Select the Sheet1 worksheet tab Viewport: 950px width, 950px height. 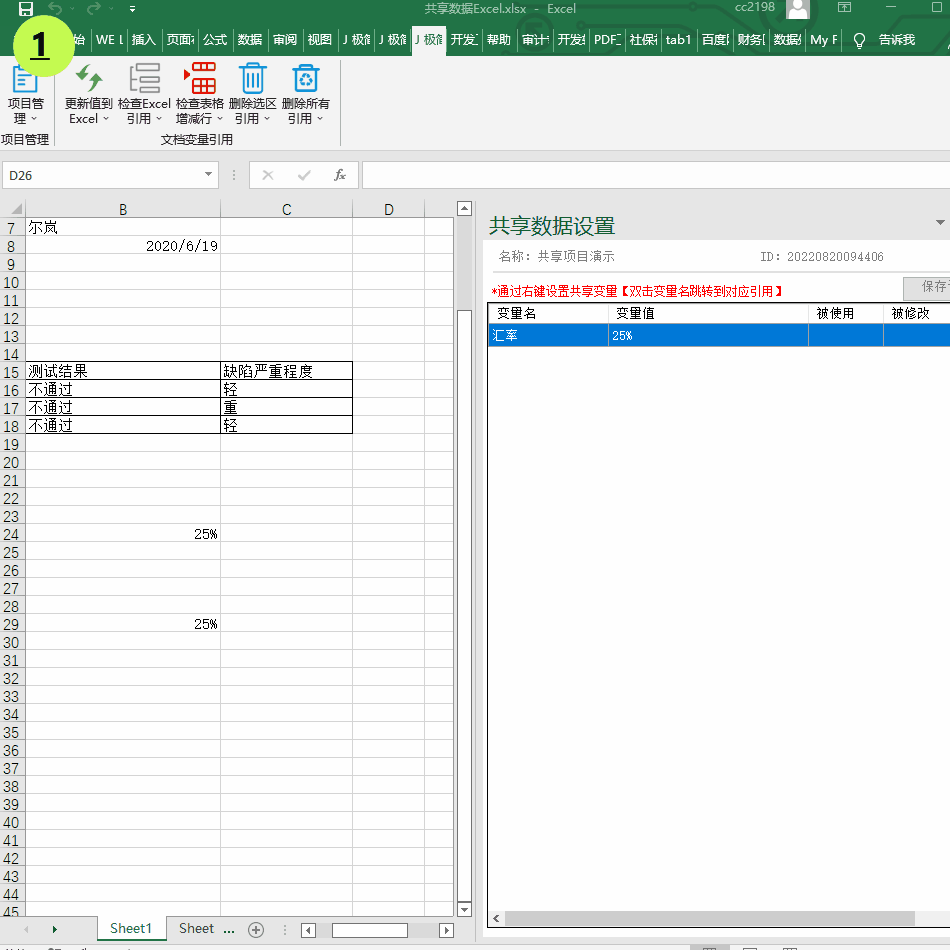130,929
